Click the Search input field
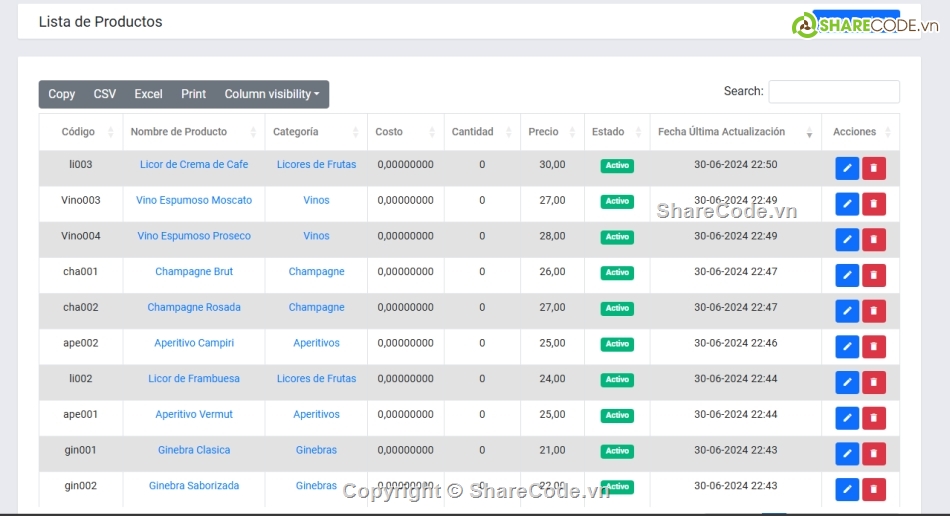Screen dimensions: 950x516 pos(833,92)
